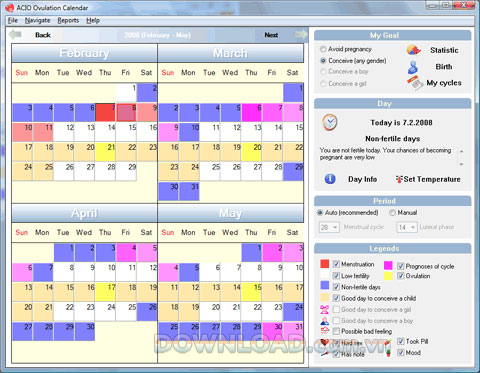
Task: Select March 6 prognosis day
Action: pos(252,112)
